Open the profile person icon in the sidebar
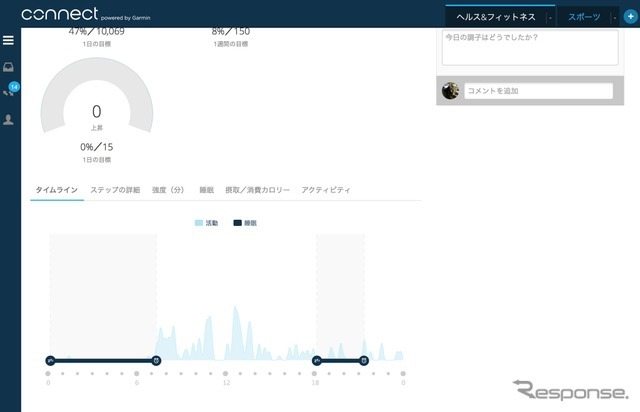Viewport: 640px width, 412px height. [x=8, y=120]
